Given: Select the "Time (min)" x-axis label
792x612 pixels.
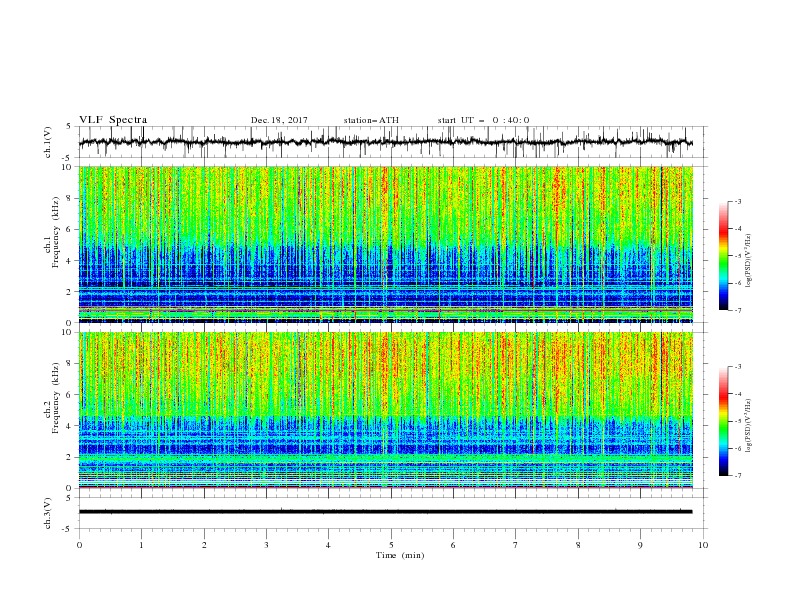Looking at the screenshot, I should tap(400, 555).
